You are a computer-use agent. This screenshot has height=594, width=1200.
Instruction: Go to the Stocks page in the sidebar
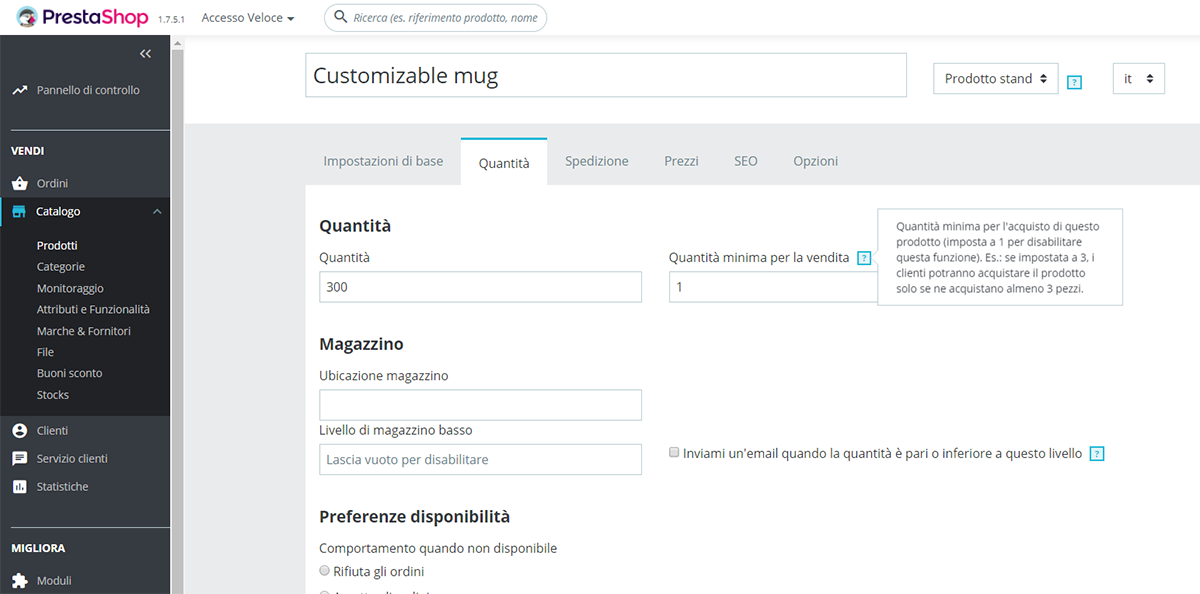52,394
